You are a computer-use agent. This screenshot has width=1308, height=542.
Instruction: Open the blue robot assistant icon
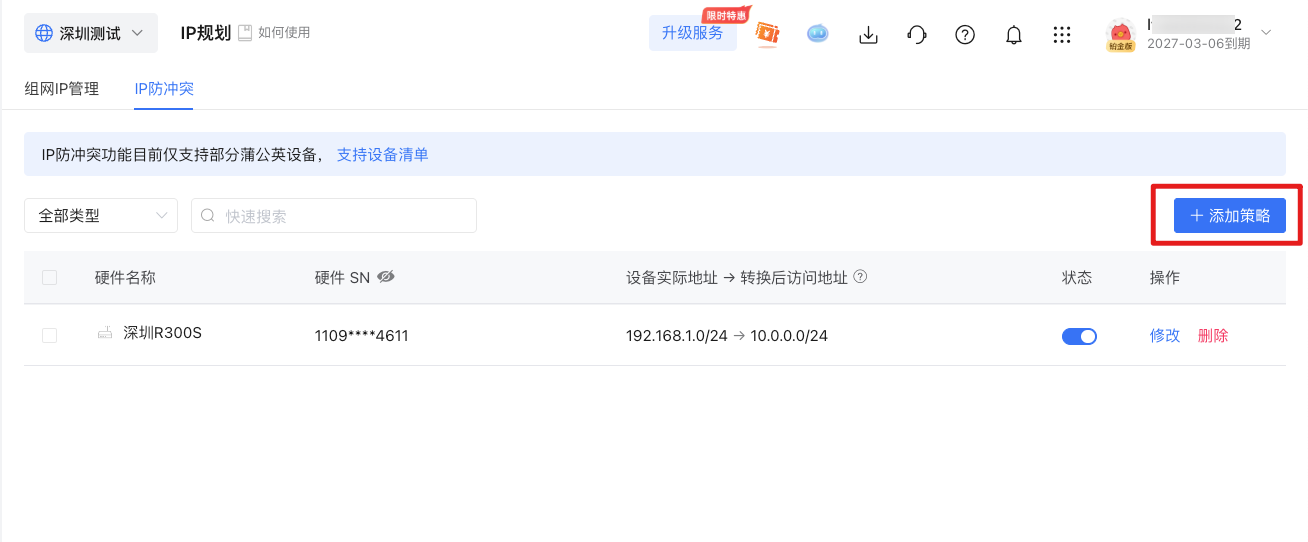[818, 34]
